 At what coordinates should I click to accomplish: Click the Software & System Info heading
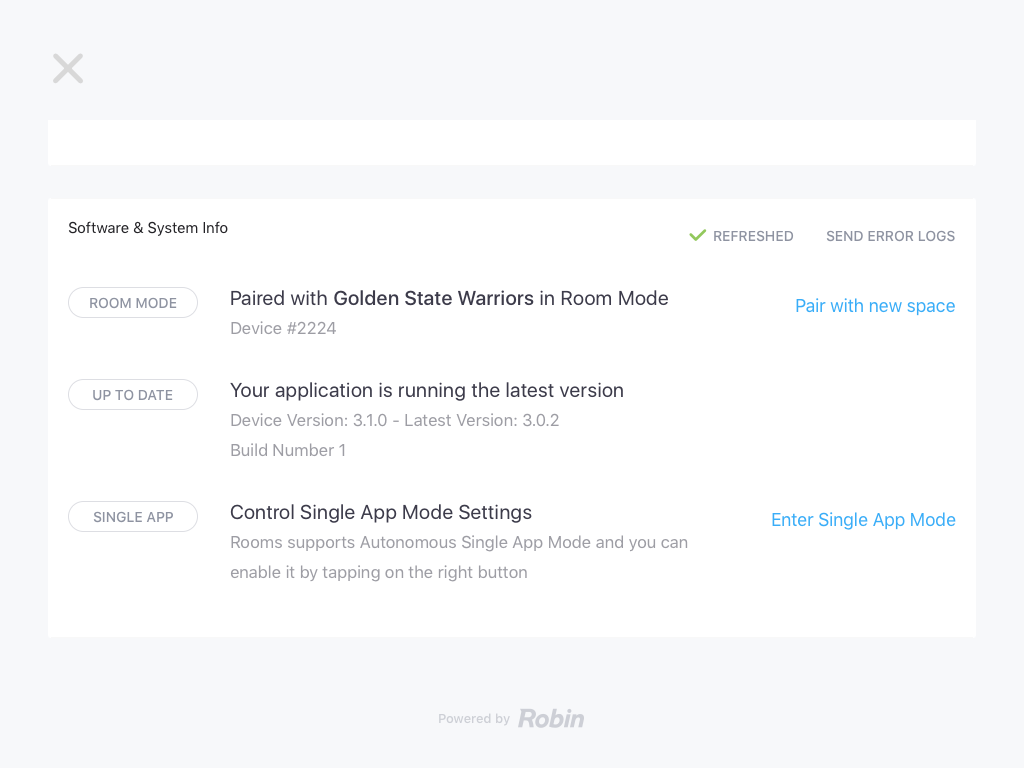[x=148, y=228]
